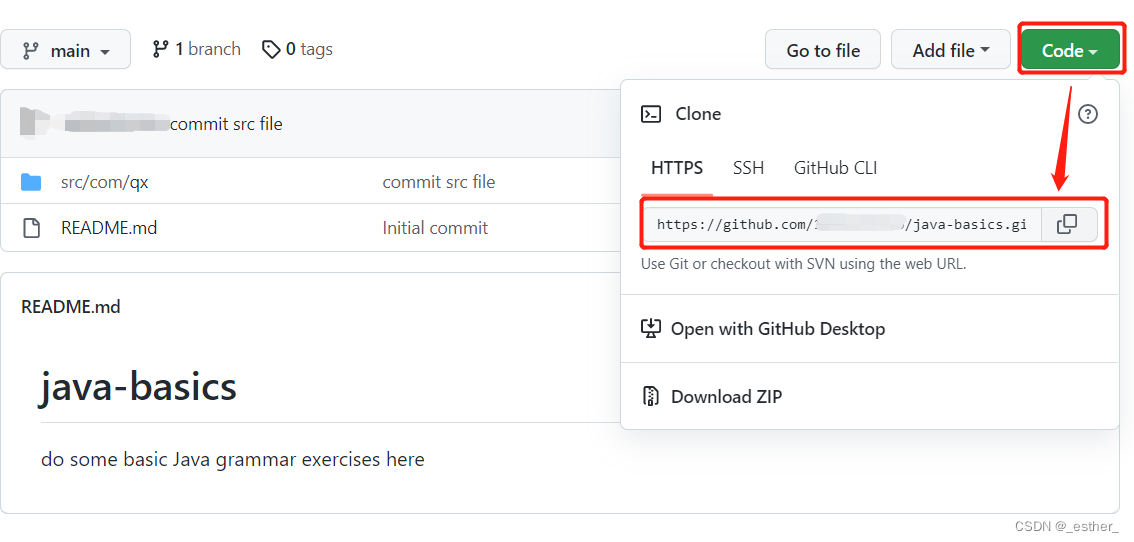Open the 1 branch link

click(x=197, y=49)
